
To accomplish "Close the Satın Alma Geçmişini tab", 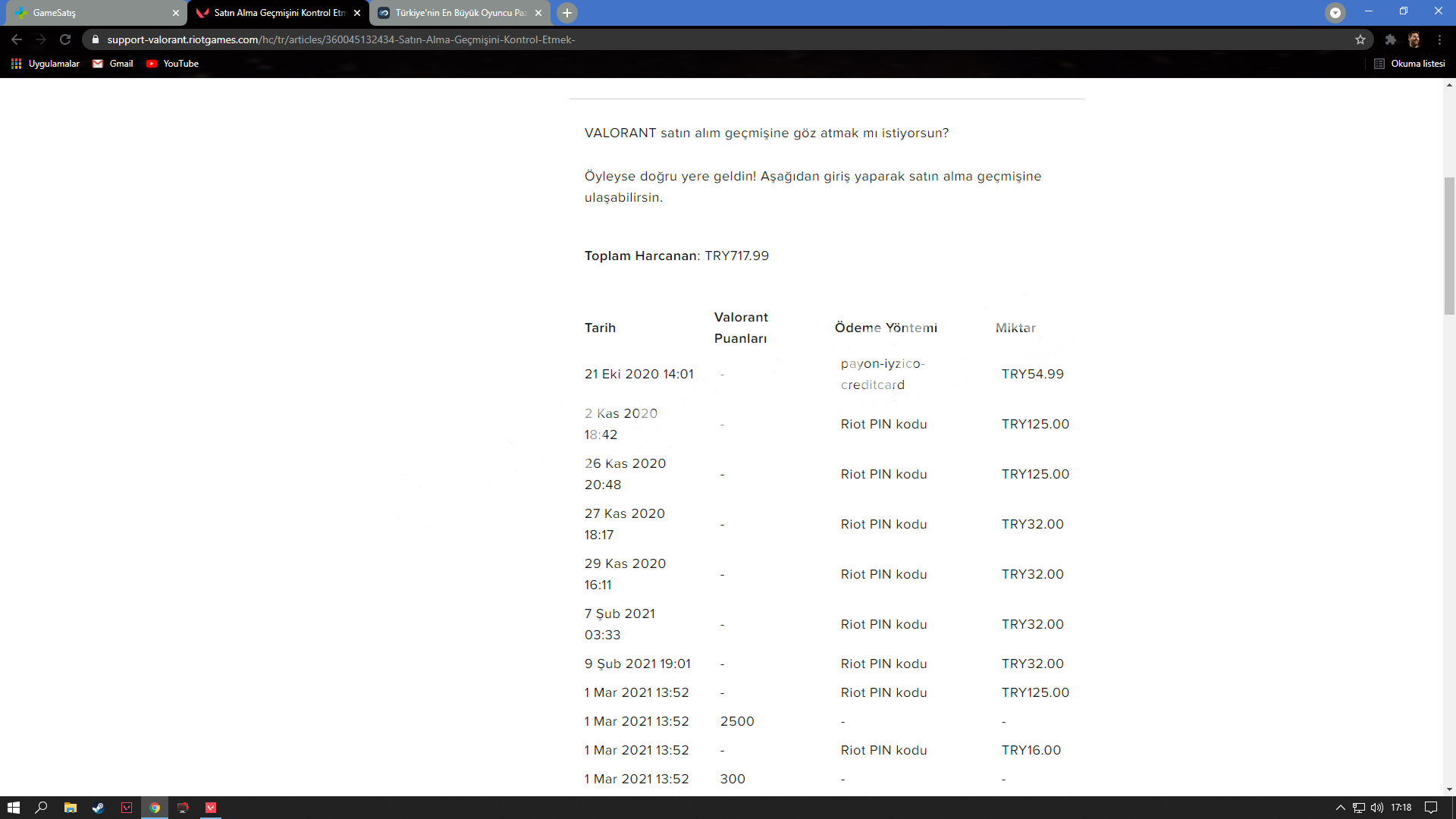I will [357, 13].
